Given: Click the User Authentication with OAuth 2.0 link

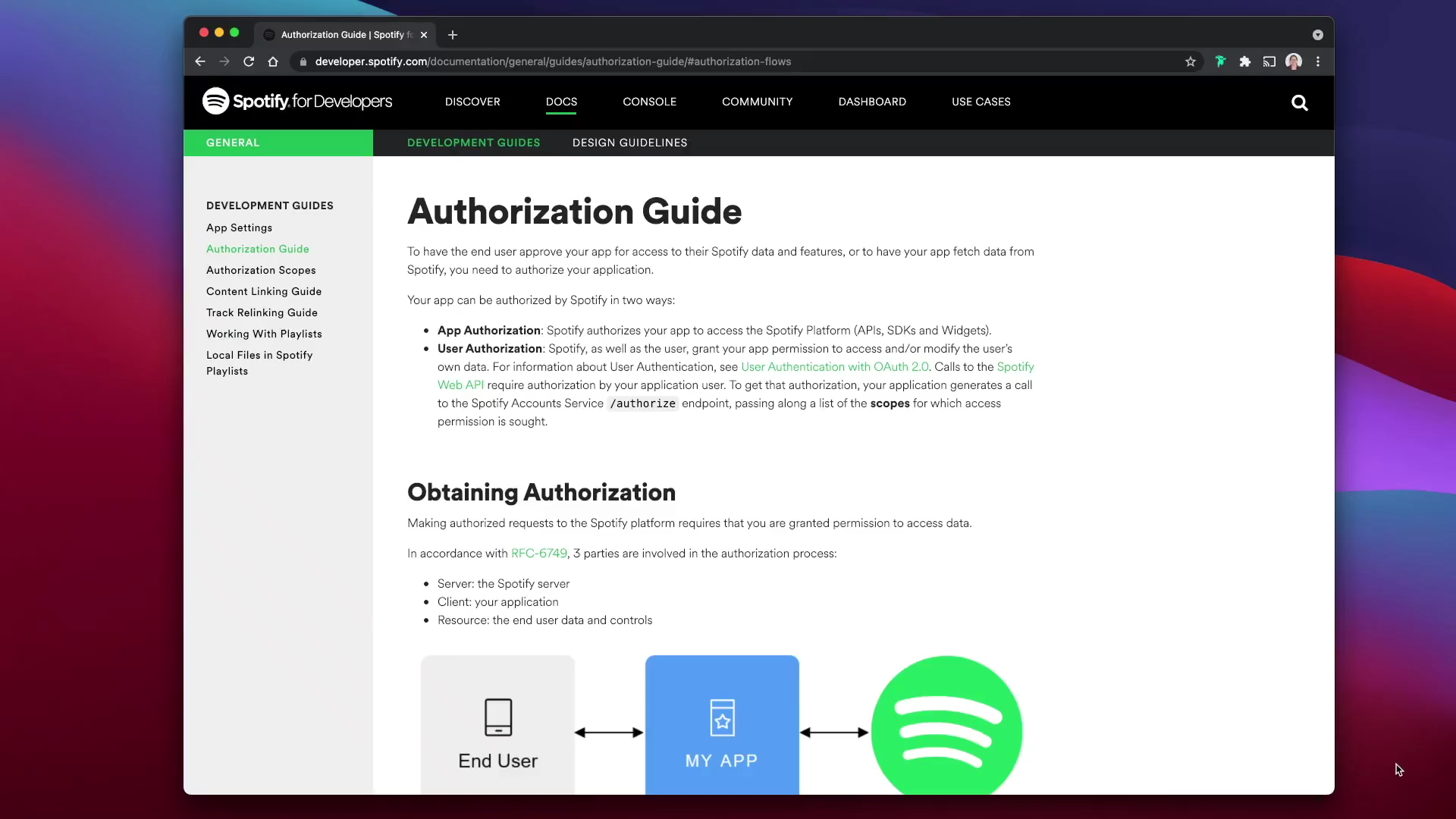Looking at the screenshot, I should coord(834,366).
